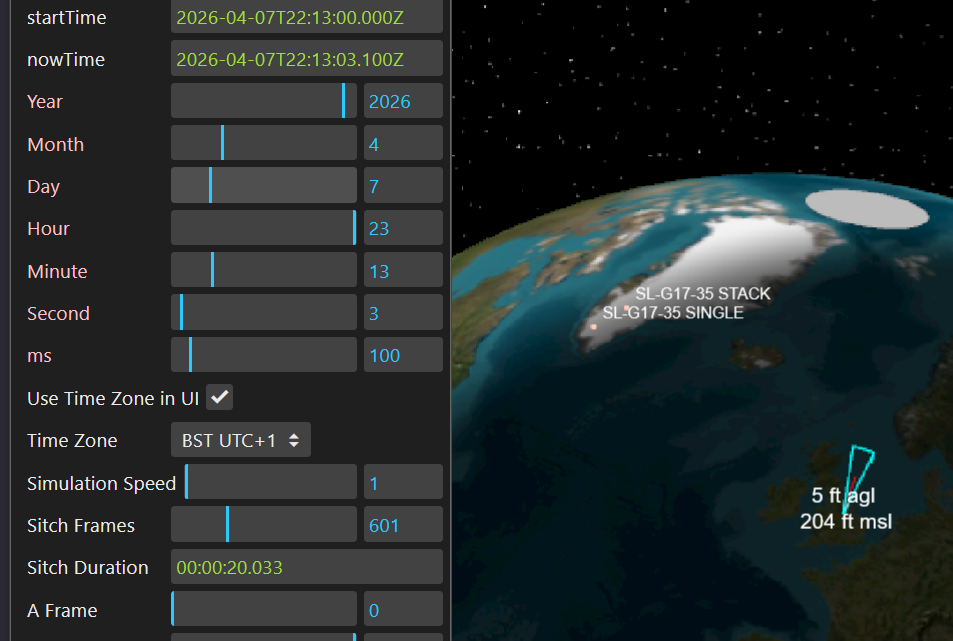The width and height of the screenshot is (953, 641).
Task: Click the Hour slider bar
Action: coord(264,228)
